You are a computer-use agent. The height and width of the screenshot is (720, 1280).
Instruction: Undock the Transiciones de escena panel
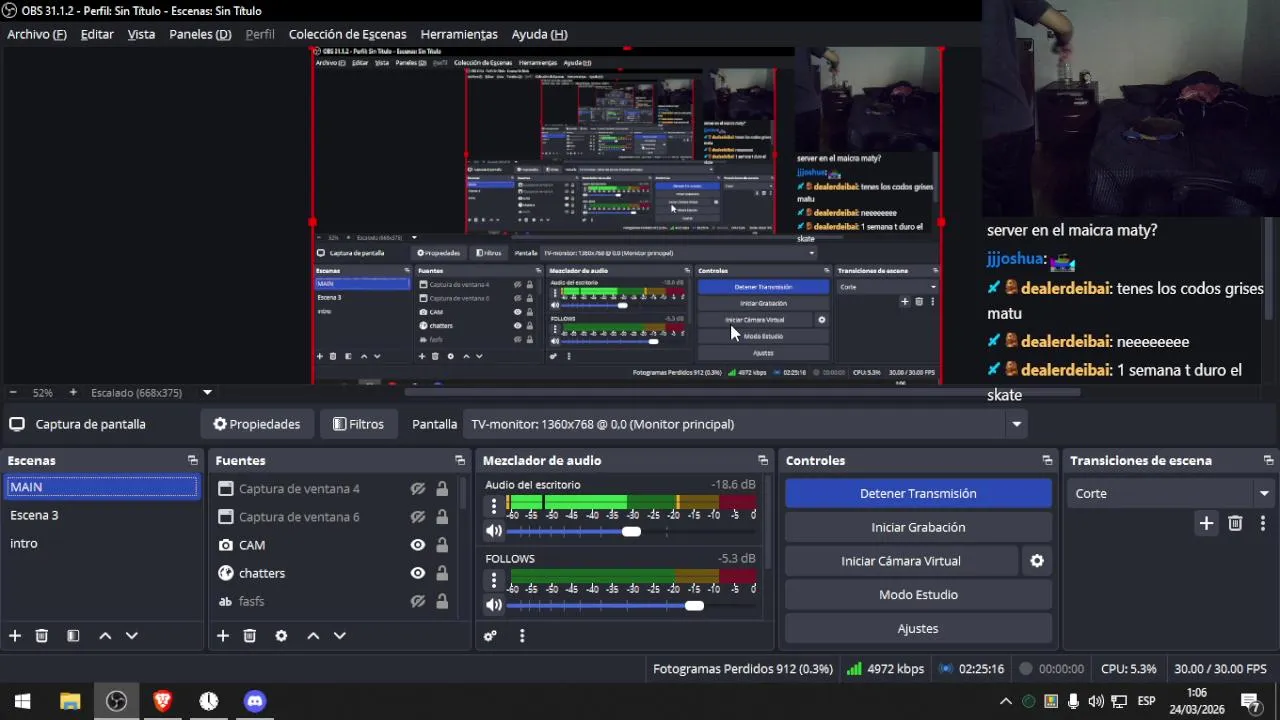click(1268, 461)
